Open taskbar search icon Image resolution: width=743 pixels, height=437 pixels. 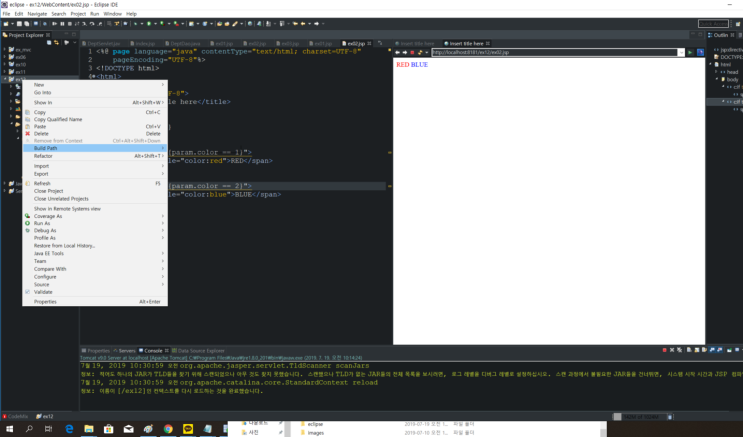(29, 429)
